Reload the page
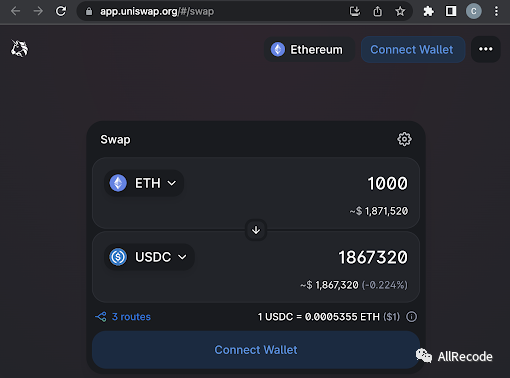This screenshot has width=510, height=378. tap(61, 11)
